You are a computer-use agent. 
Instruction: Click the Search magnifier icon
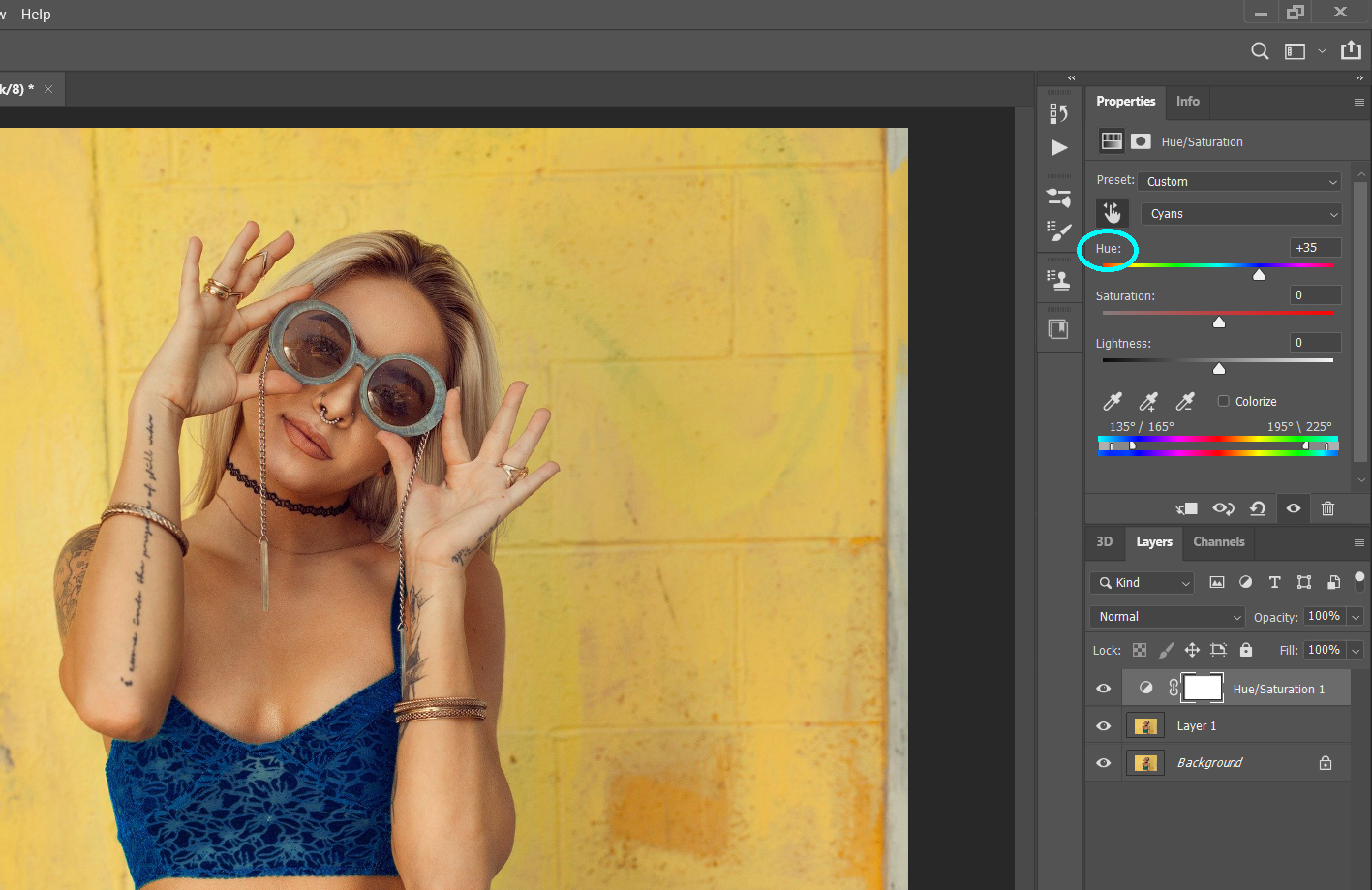click(1260, 51)
